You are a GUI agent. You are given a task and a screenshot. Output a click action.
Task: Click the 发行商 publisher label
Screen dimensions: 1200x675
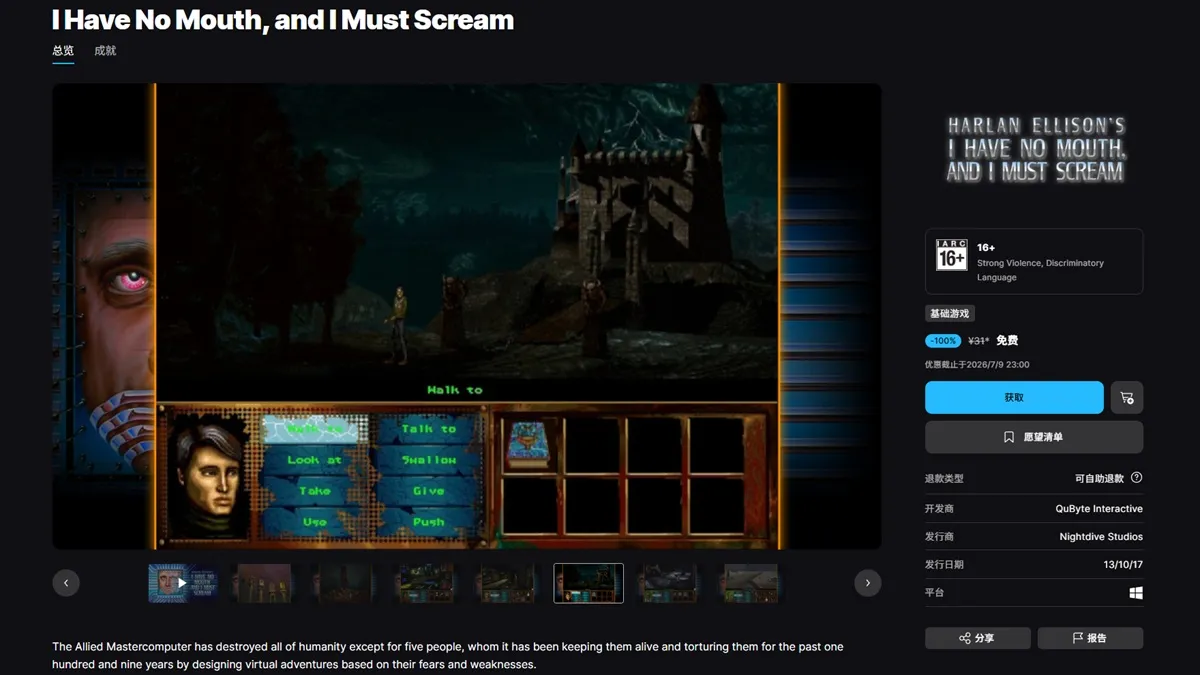(940, 537)
